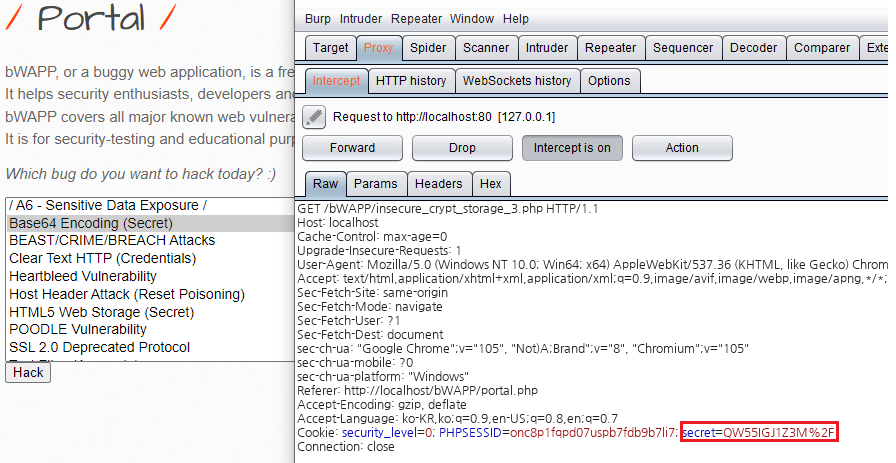
Task: Switch to the Hex view tab
Action: click(490, 183)
